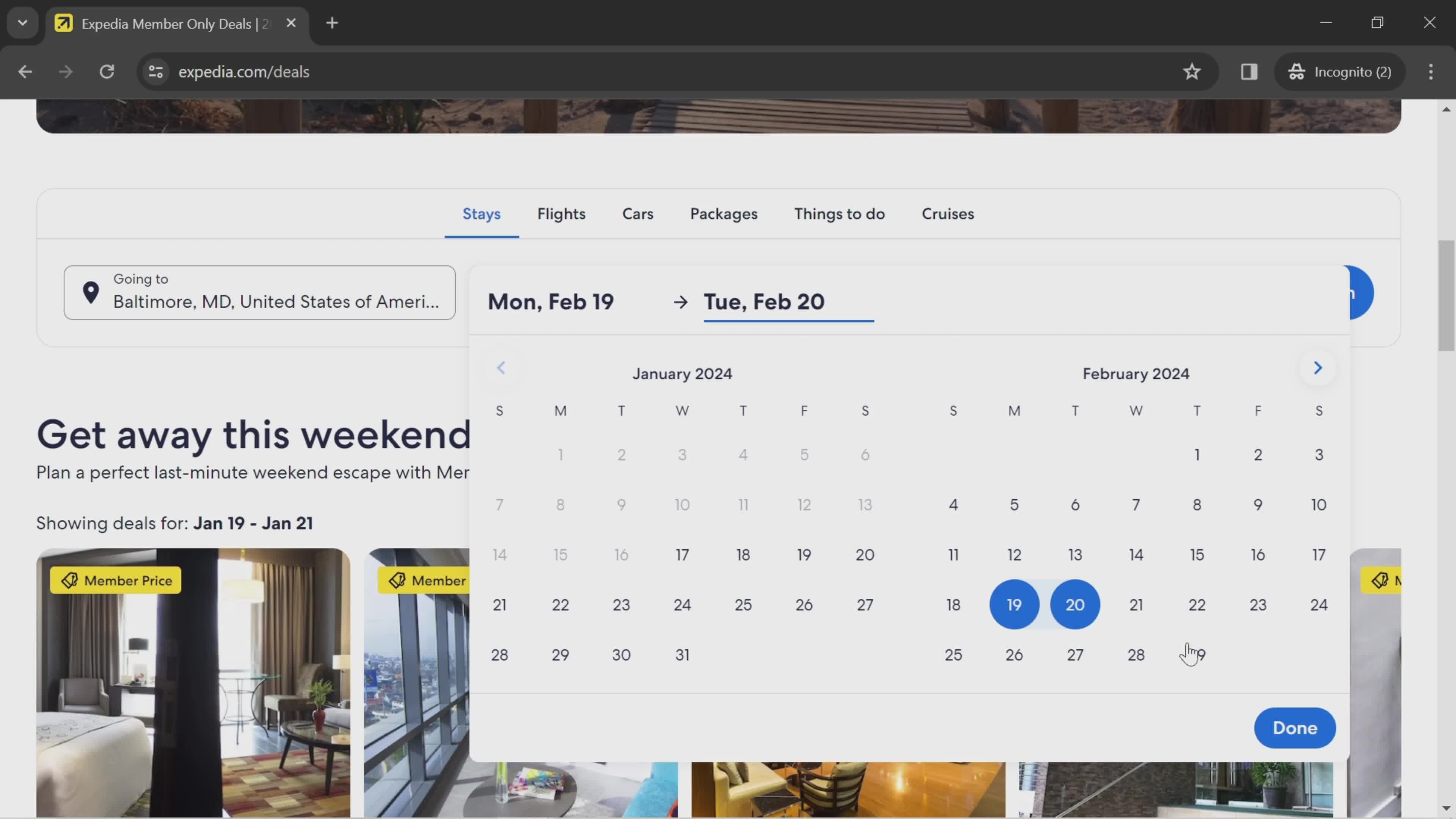Switch to the Cars tab
Image resolution: width=1456 pixels, height=819 pixels.
pos(637,213)
